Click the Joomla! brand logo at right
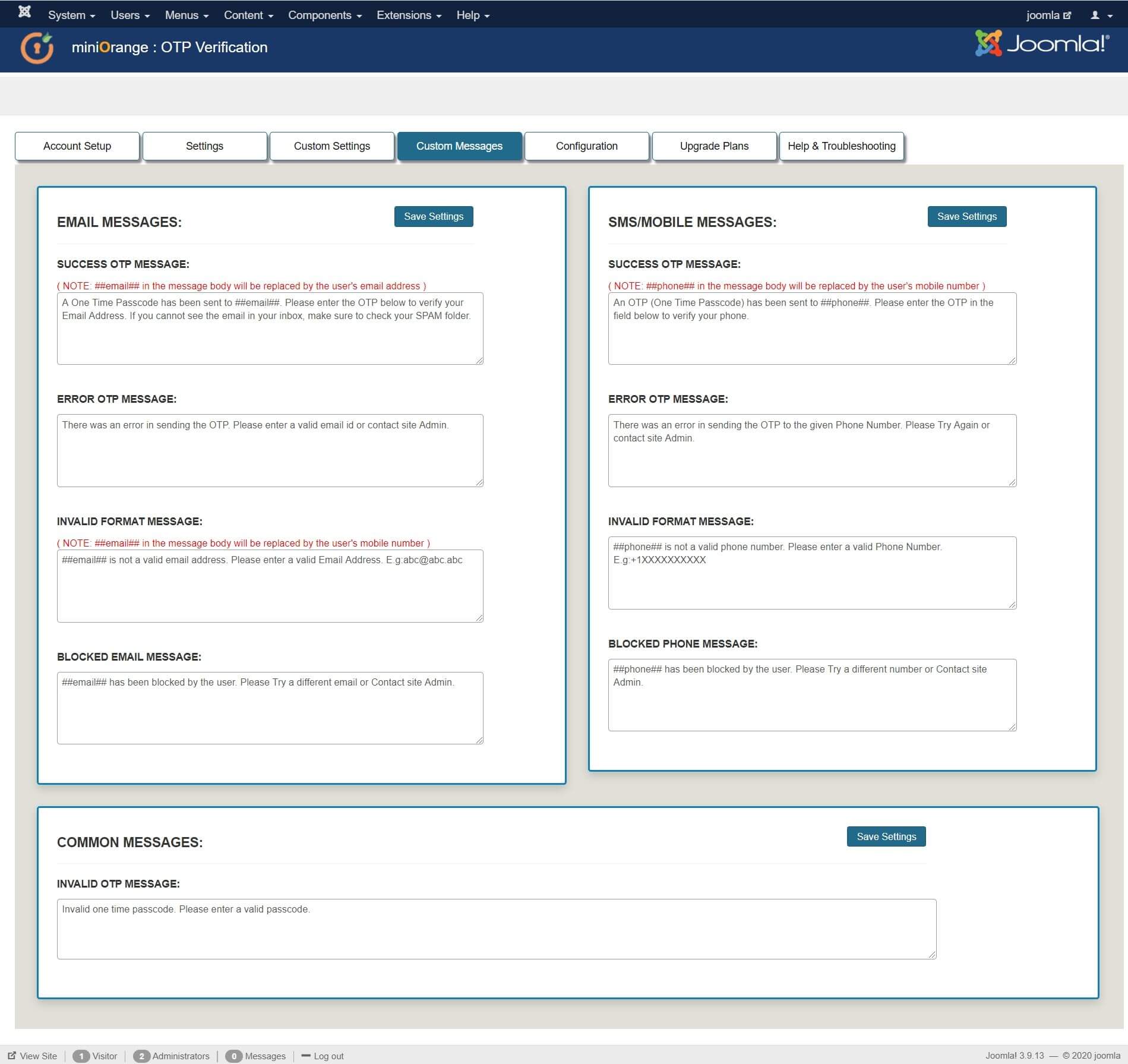The width and height of the screenshot is (1128, 1064). (1042, 44)
